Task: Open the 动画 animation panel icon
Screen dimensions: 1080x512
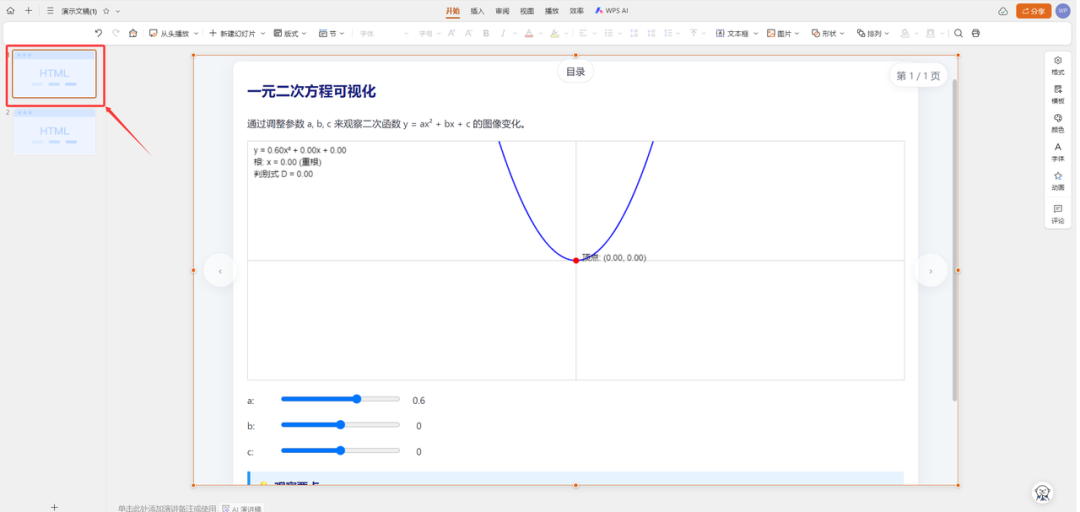Action: 1058,180
